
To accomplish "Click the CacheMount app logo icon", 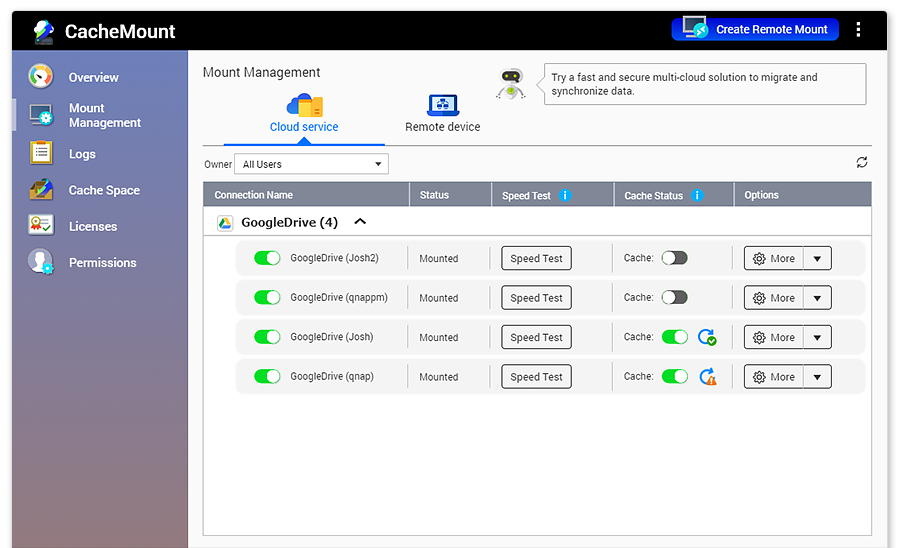I will tap(43, 32).
